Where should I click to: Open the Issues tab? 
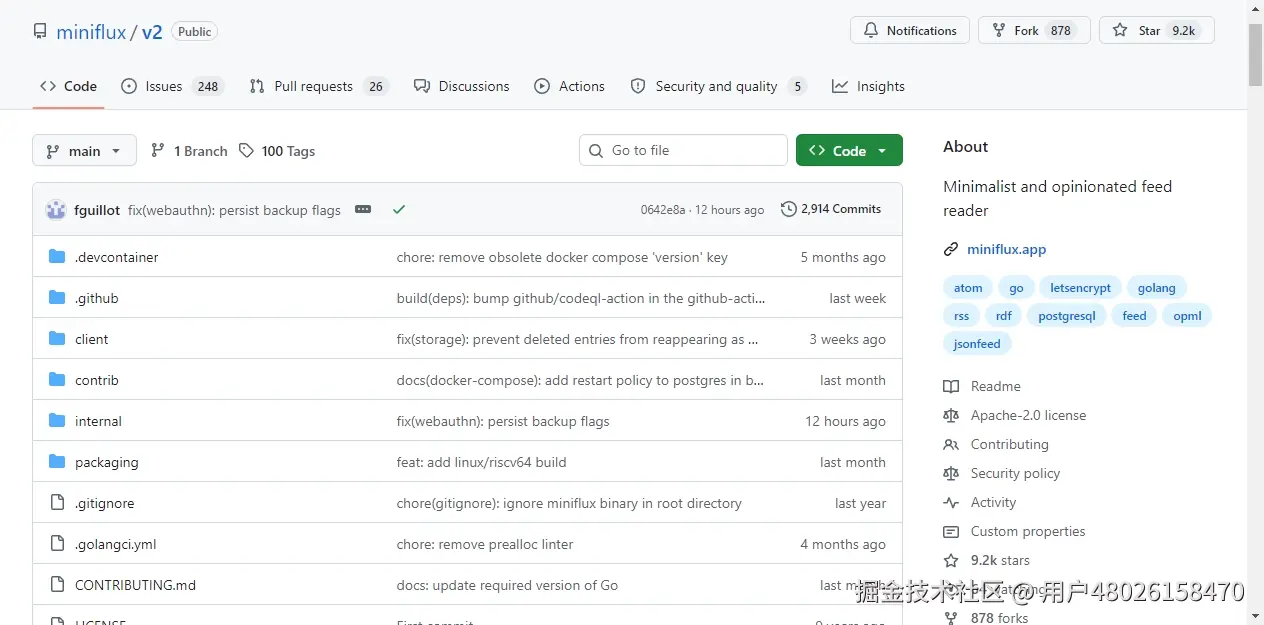(x=172, y=86)
